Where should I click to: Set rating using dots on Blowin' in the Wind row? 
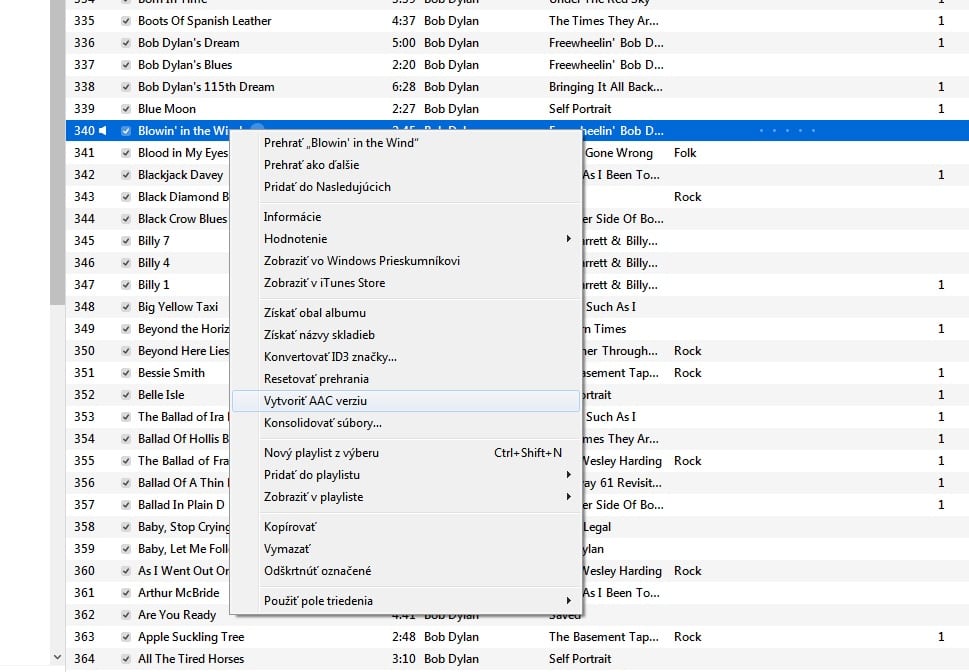787,130
